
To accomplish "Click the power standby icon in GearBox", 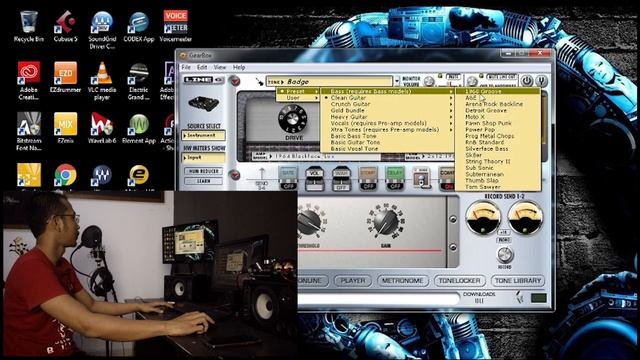I will point(527,81).
